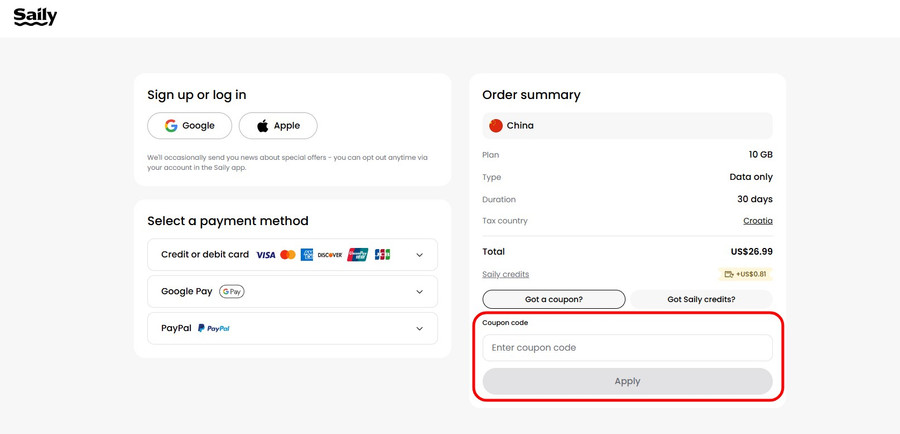Focus the Enter coupon code field

[x=627, y=348]
